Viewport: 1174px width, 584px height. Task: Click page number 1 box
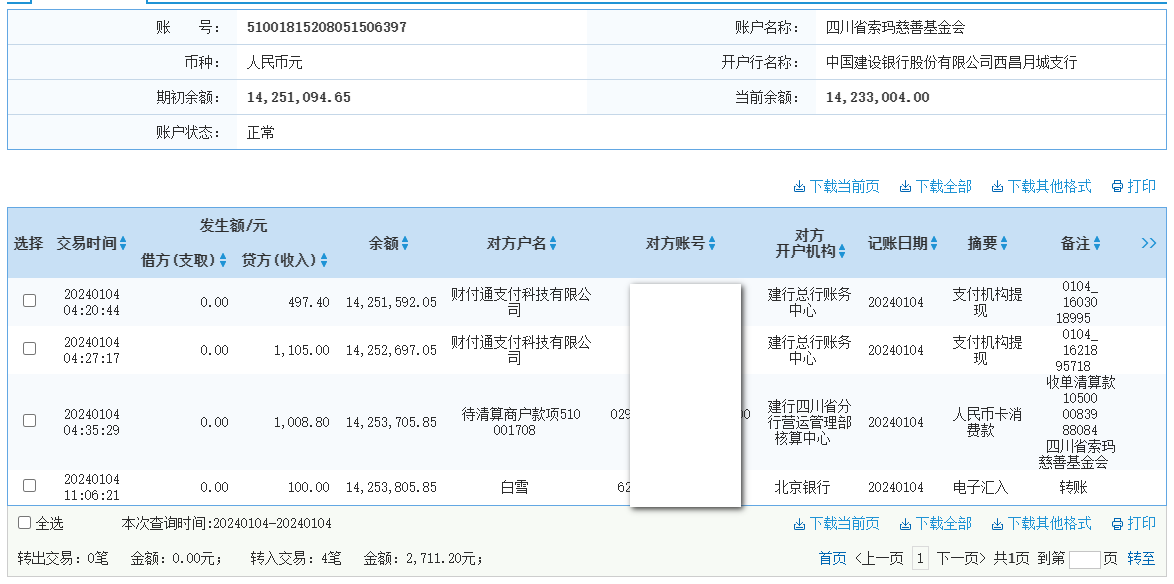pos(921,559)
